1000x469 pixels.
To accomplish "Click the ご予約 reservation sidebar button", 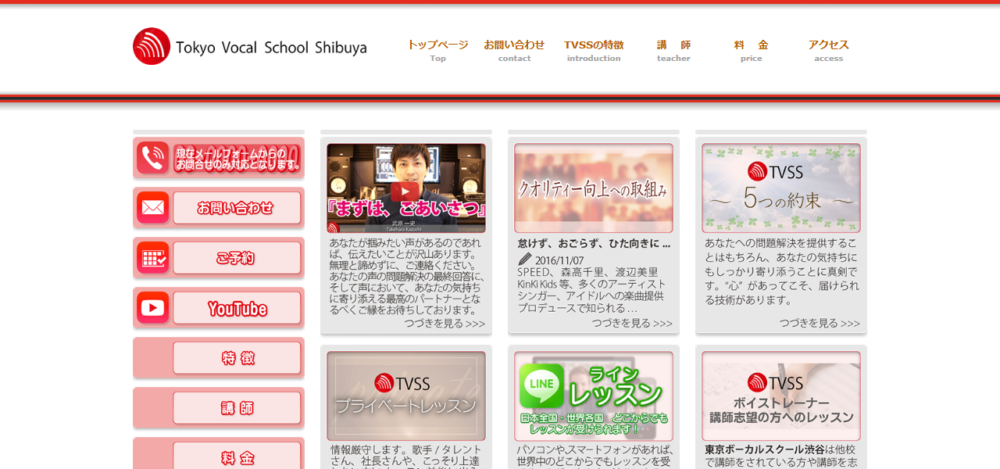I will click(x=237, y=258).
